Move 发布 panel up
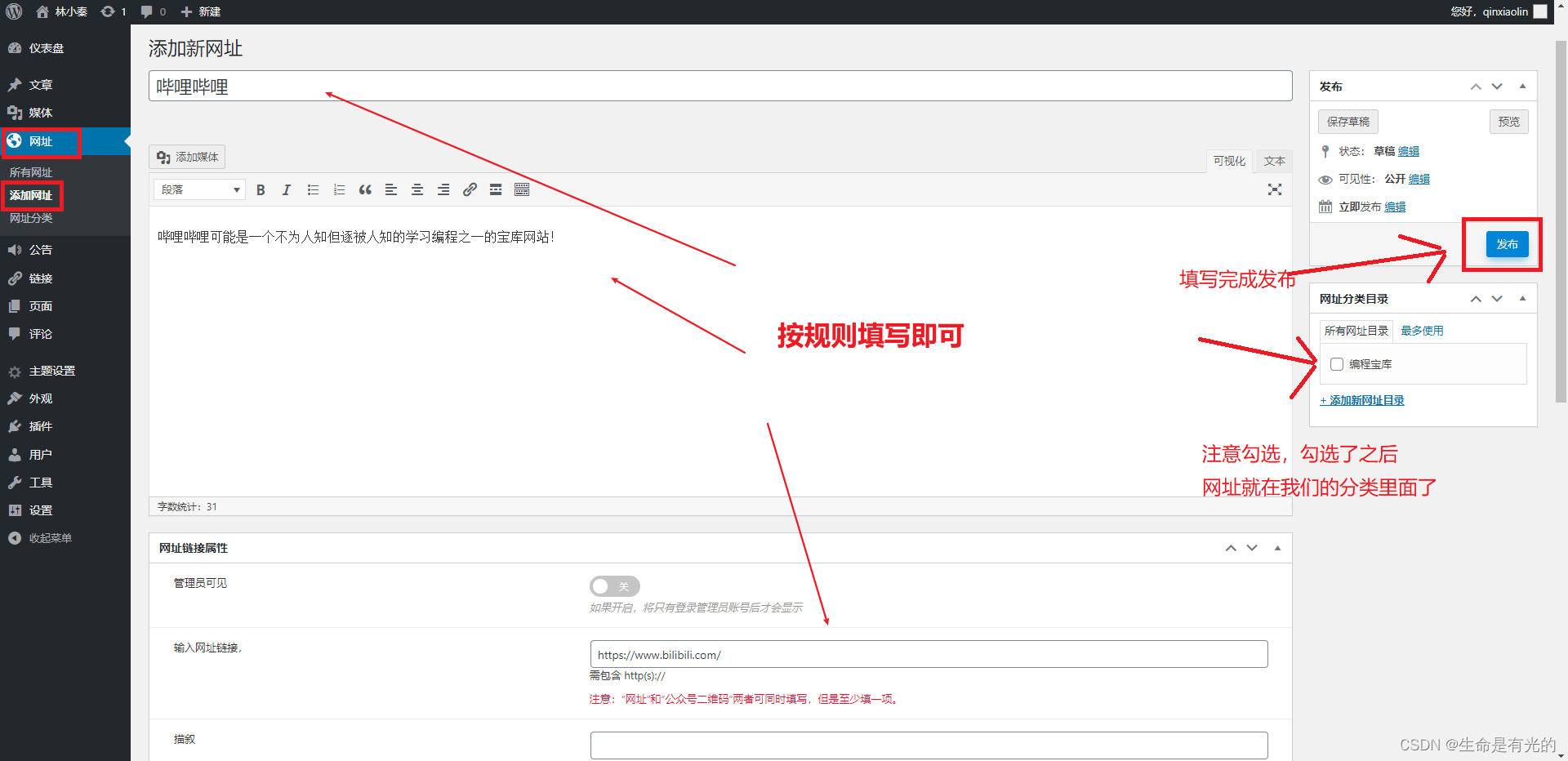1568x761 pixels. (x=1476, y=87)
